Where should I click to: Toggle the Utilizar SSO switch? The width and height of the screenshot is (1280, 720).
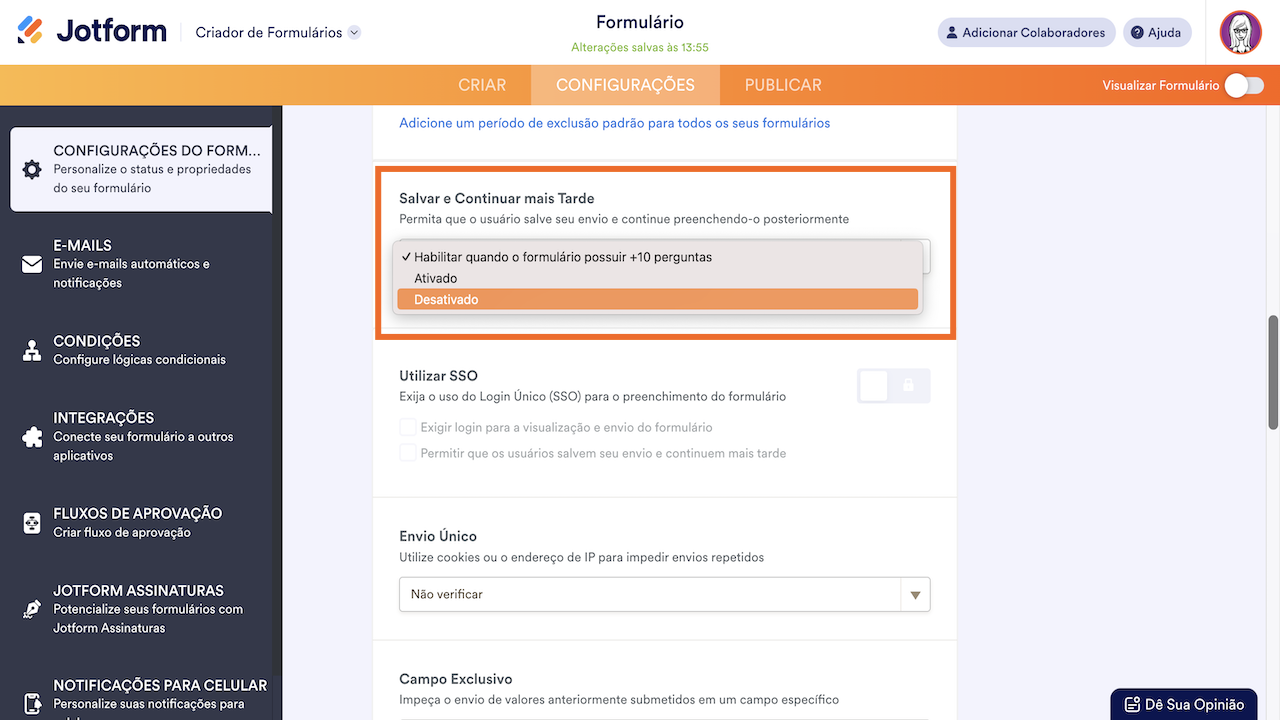tap(893, 386)
